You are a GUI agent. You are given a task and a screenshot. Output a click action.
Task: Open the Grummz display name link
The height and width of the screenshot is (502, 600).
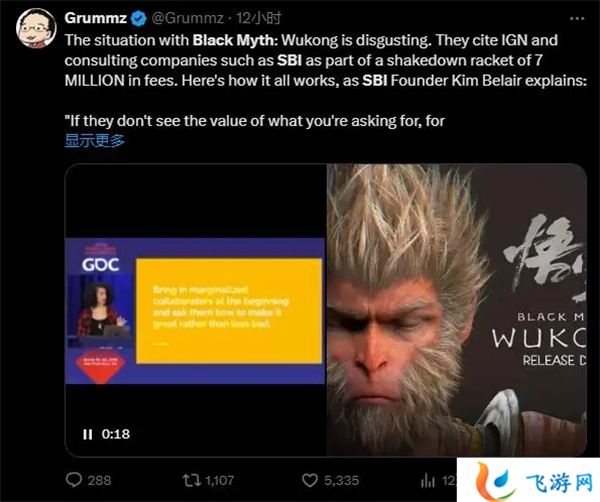(96, 18)
